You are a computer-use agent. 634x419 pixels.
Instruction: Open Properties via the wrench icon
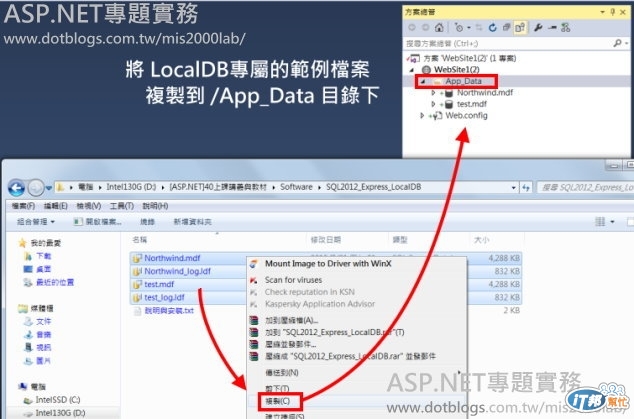click(x=538, y=28)
